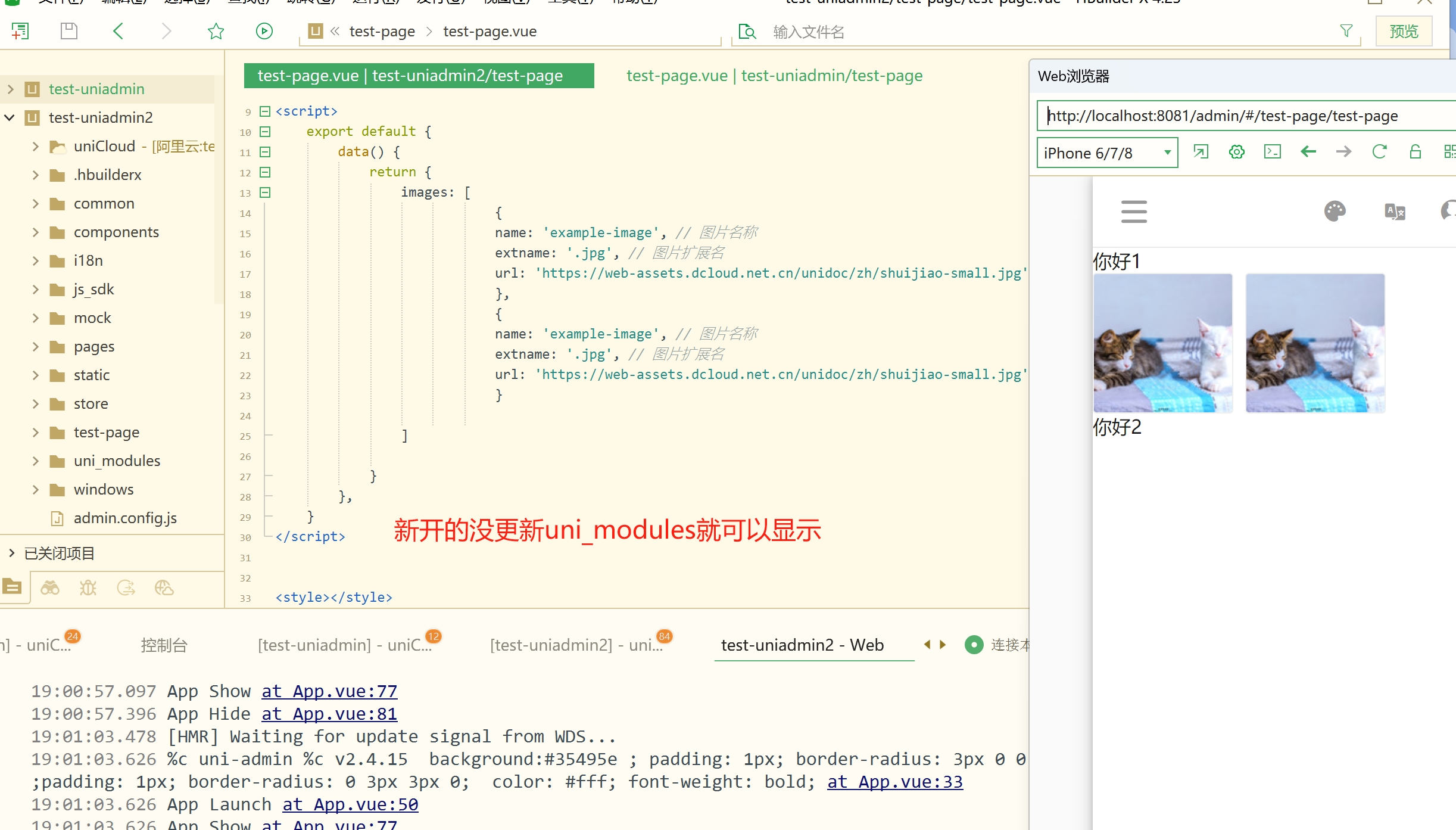Open the iPhone 6/7/8 device dropdown
Screen dimensions: 1456x830
(1106, 153)
